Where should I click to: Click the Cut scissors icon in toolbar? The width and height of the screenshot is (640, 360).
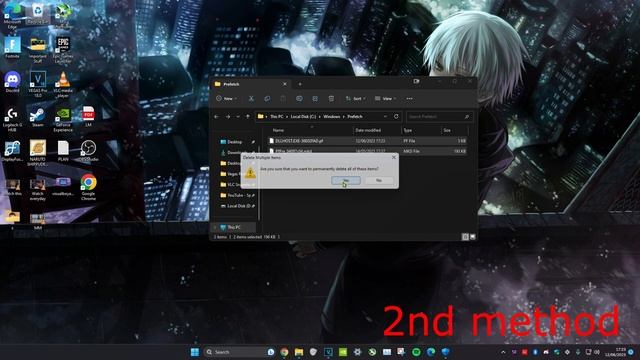click(x=251, y=99)
